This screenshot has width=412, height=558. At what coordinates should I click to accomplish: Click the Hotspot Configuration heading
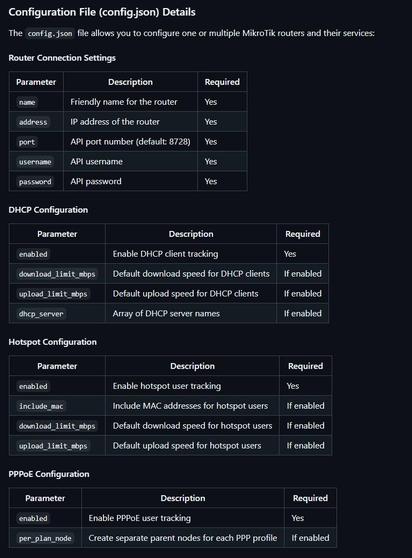click(x=53, y=342)
